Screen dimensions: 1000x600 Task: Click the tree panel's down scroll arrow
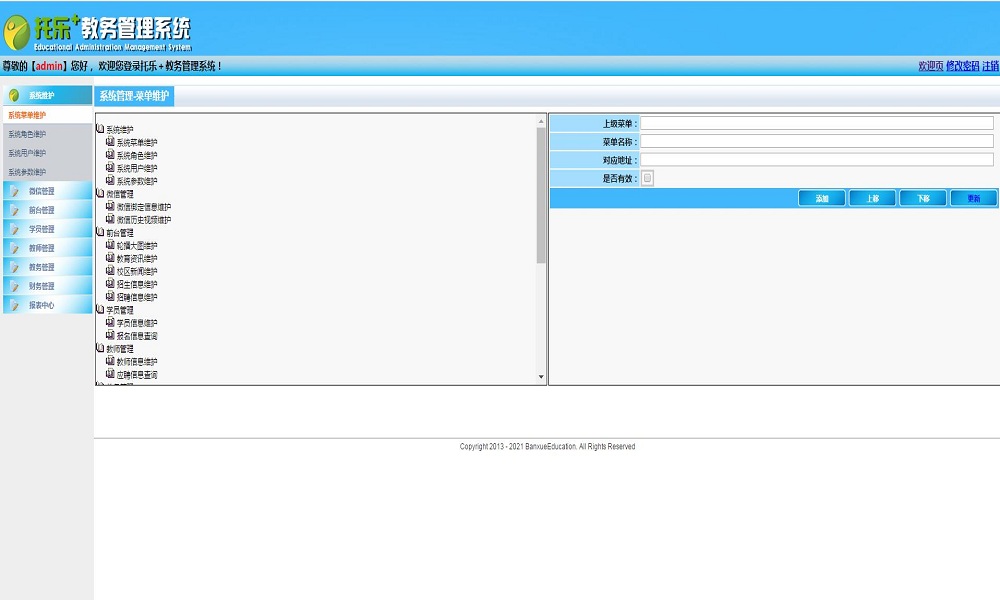point(542,377)
